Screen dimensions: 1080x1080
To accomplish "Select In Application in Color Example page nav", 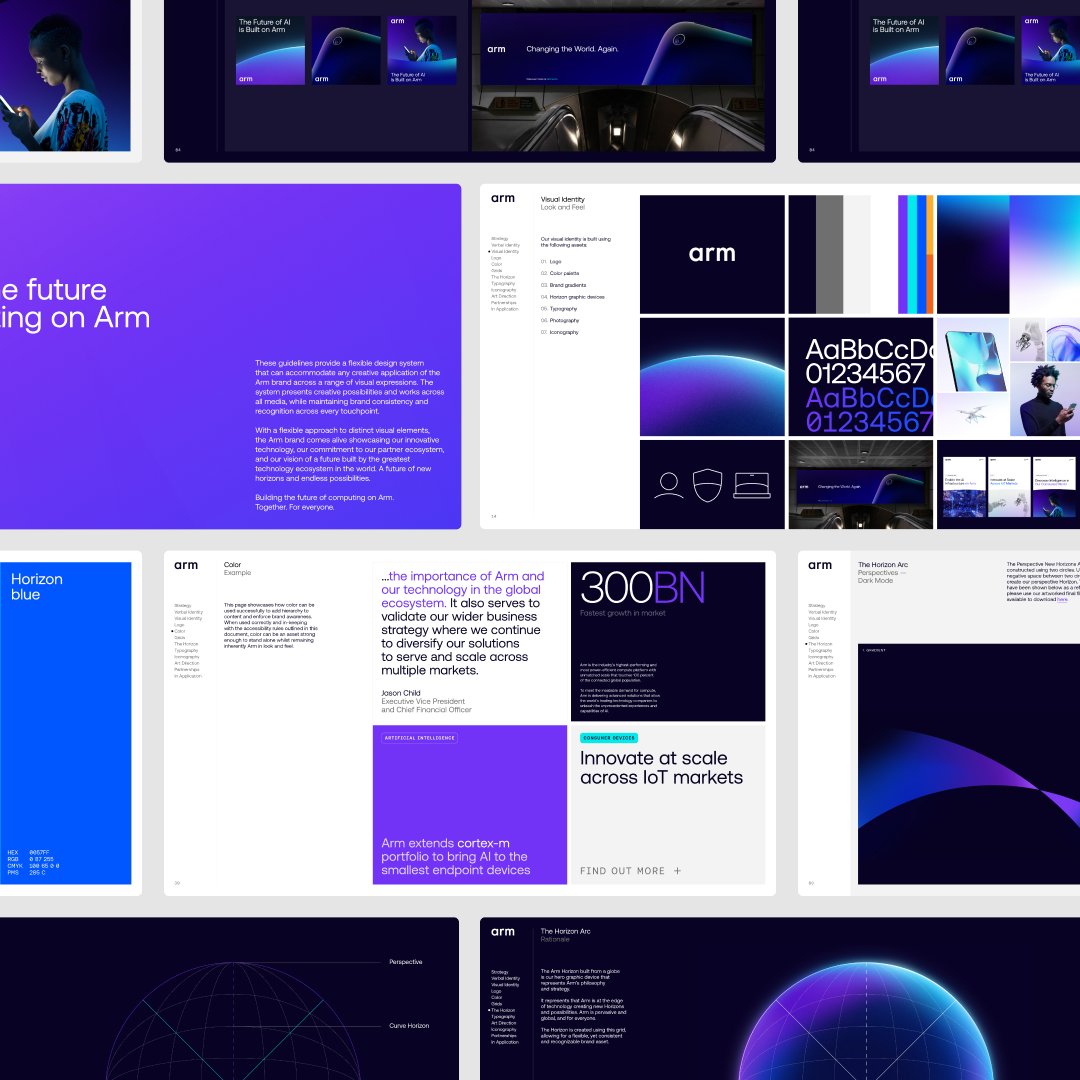I will 188,676.
